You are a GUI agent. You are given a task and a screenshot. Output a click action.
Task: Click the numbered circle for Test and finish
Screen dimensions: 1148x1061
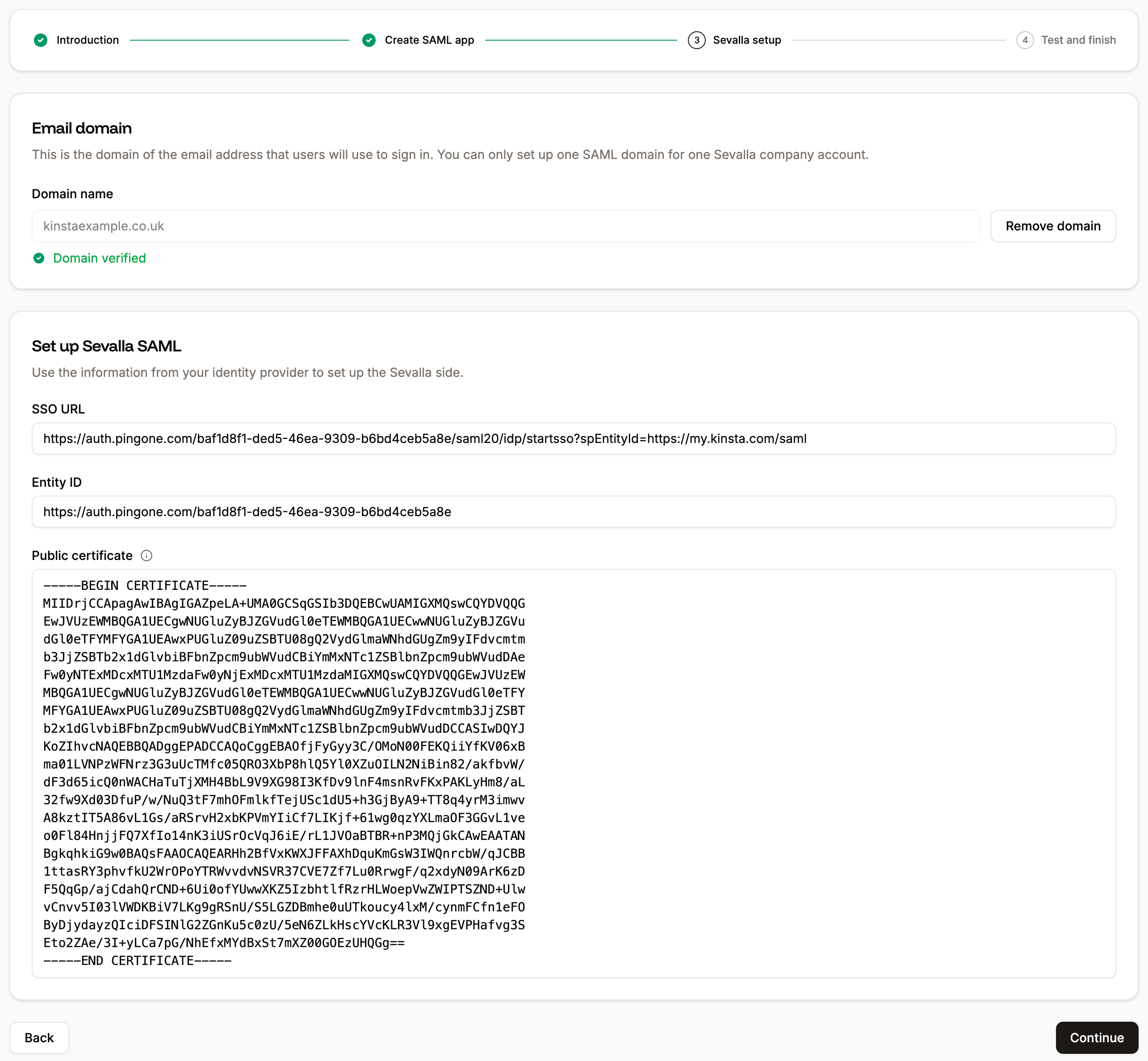1026,40
